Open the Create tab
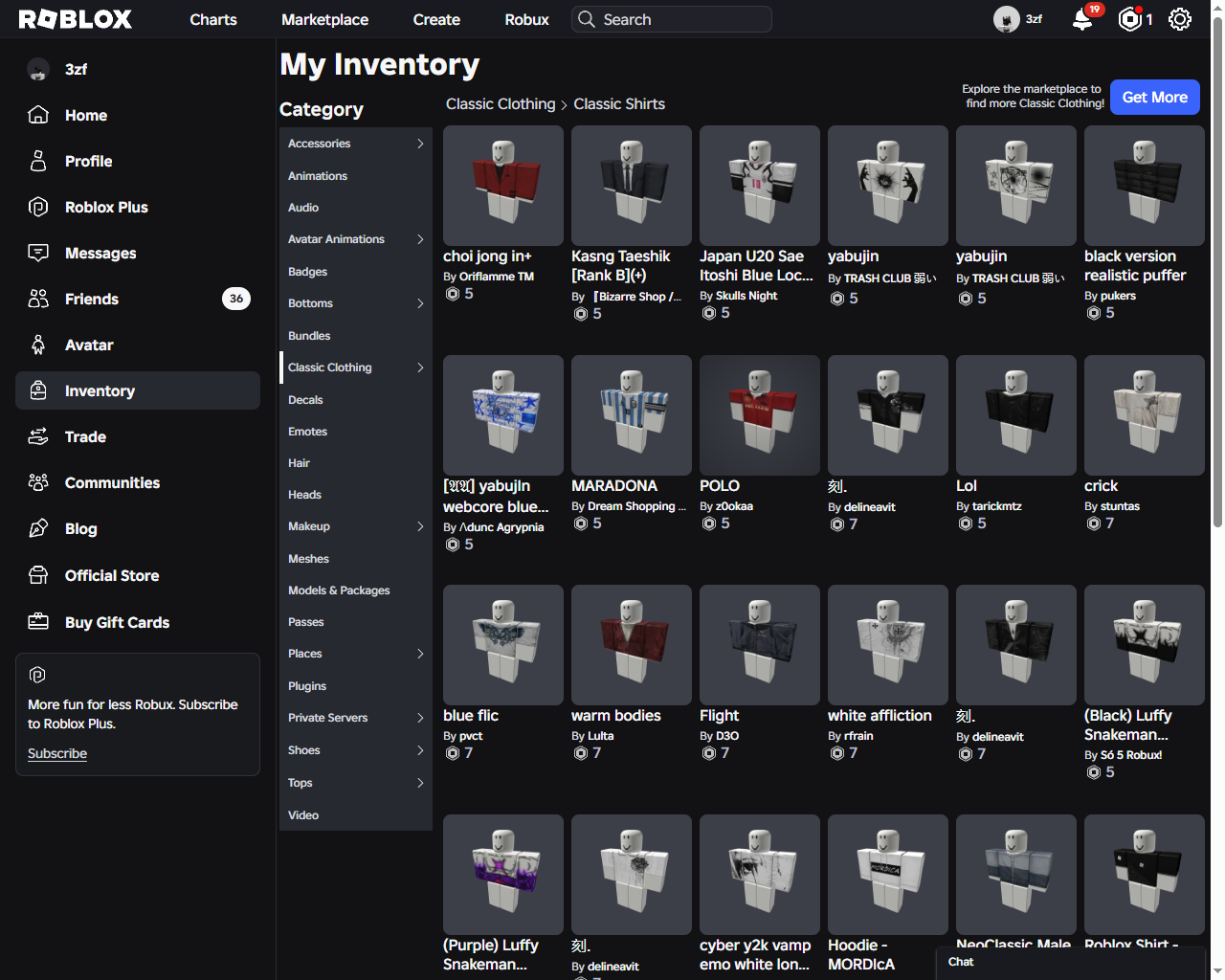 [x=436, y=19]
